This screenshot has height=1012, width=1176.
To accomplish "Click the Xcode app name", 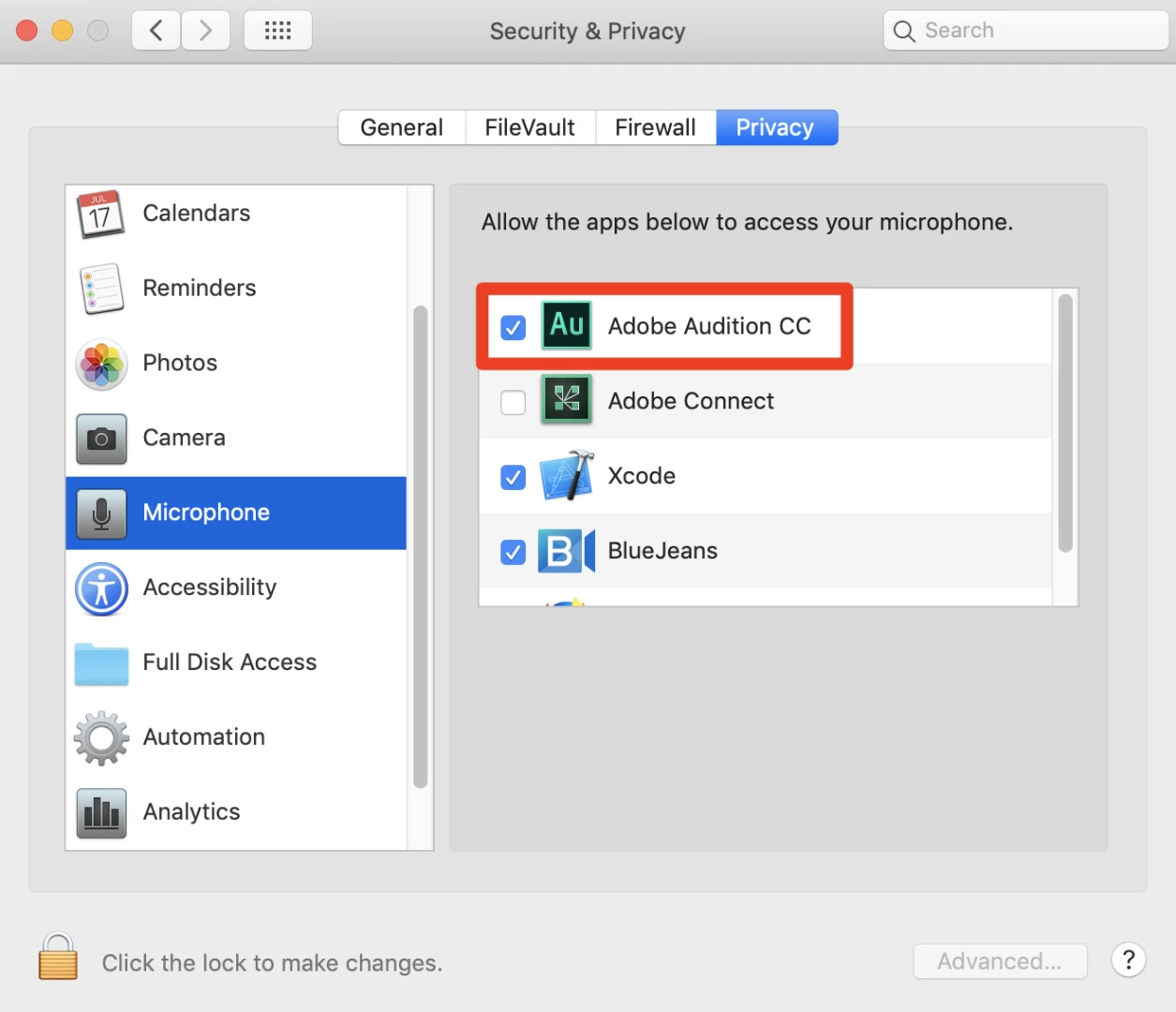I will [642, 476].
